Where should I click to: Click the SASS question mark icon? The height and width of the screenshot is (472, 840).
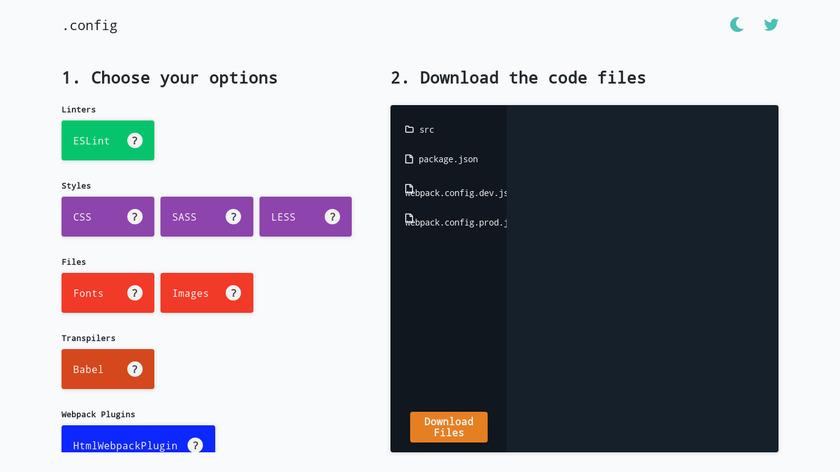[233, 217]
